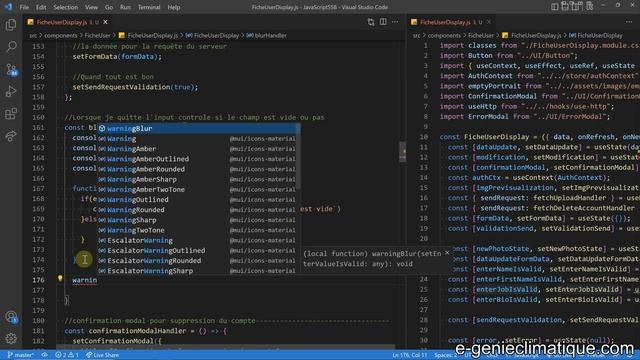Screen dimensions: 640x360
Task: Click the 'master*' git branch in status bar
Action: 20,355
